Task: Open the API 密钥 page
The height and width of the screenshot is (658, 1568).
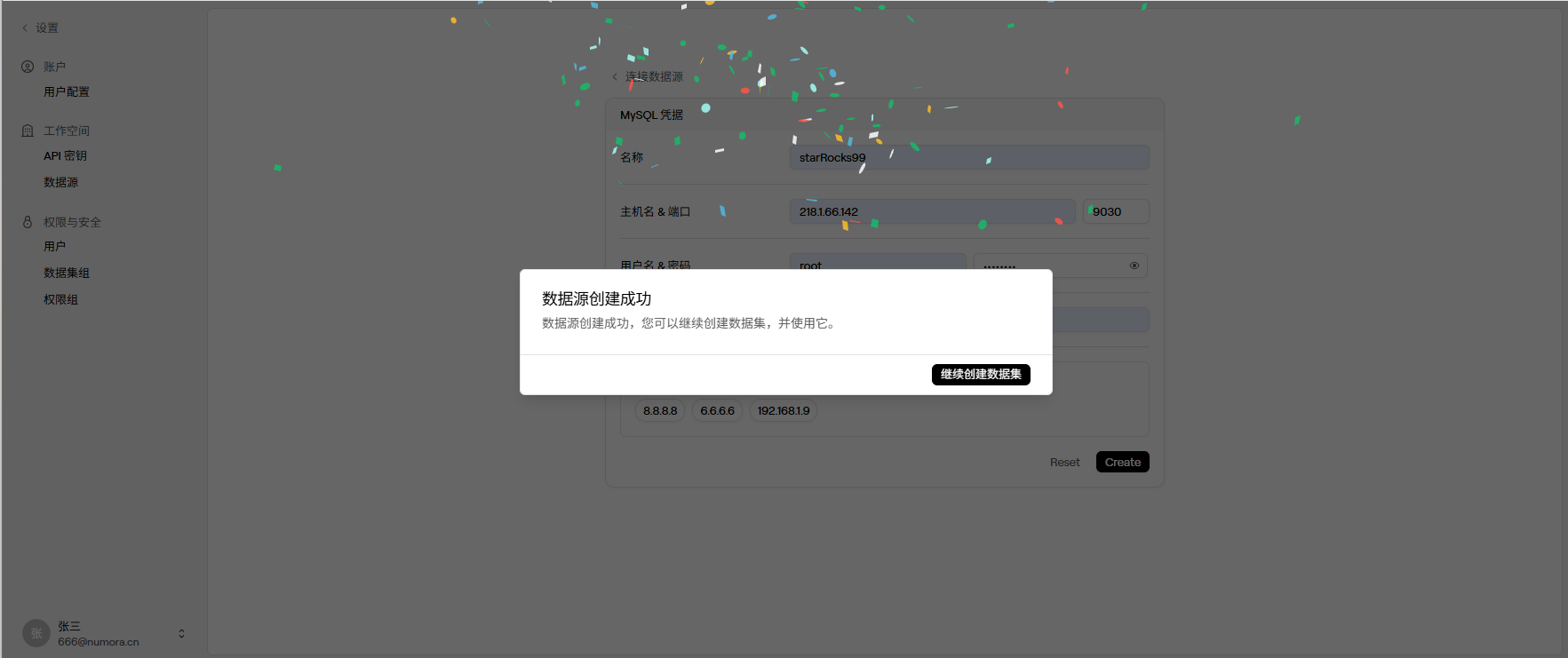Action: (66, 156)
